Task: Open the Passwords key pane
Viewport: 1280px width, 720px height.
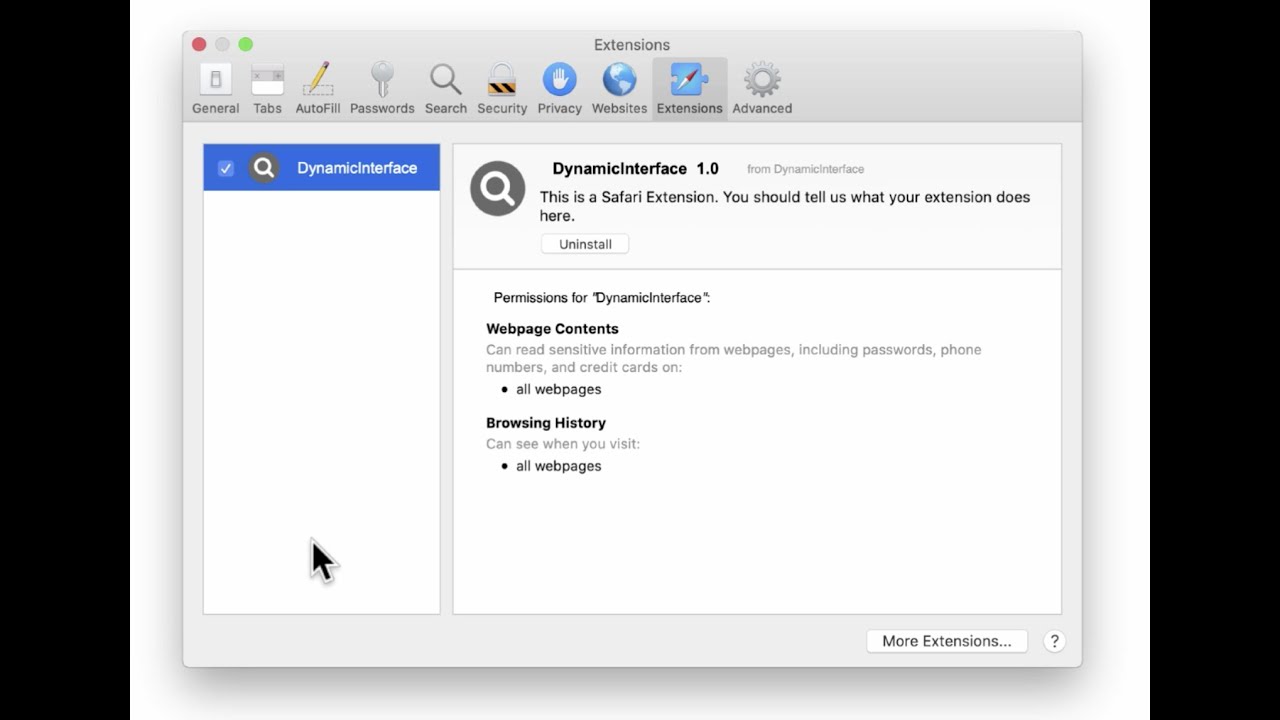Action: click(382, 90)
